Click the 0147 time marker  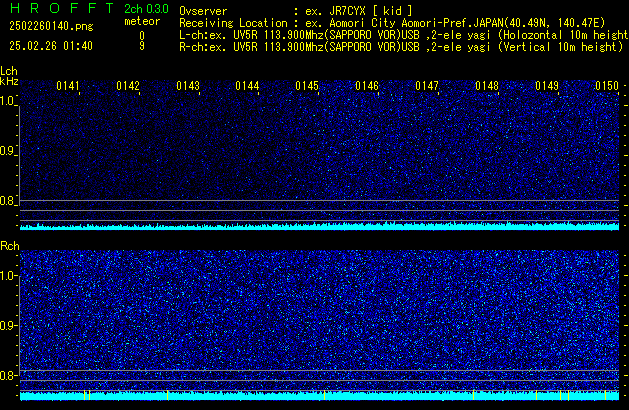click(427, 86)
